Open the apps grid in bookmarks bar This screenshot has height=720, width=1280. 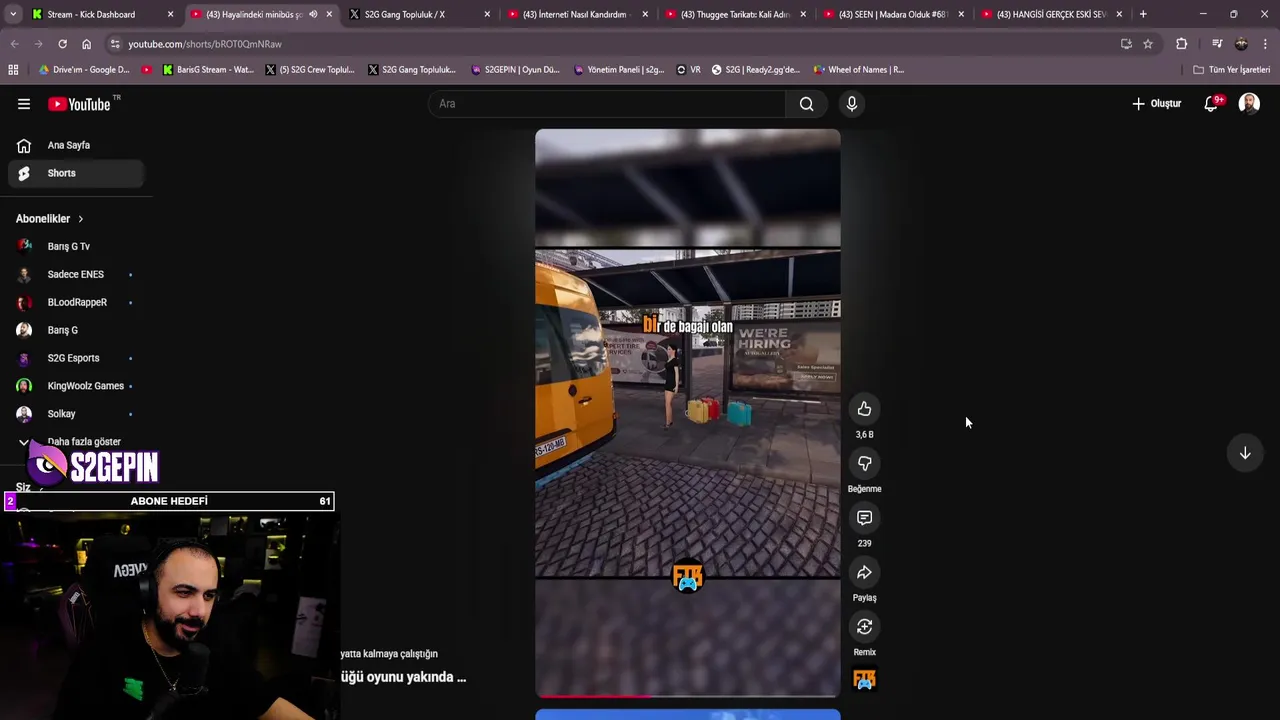click(x=13, y=70)
